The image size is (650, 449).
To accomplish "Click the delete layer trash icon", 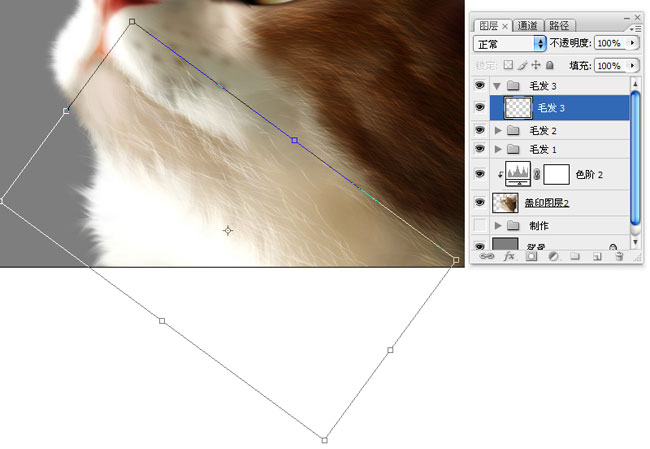I will (619, 257).
